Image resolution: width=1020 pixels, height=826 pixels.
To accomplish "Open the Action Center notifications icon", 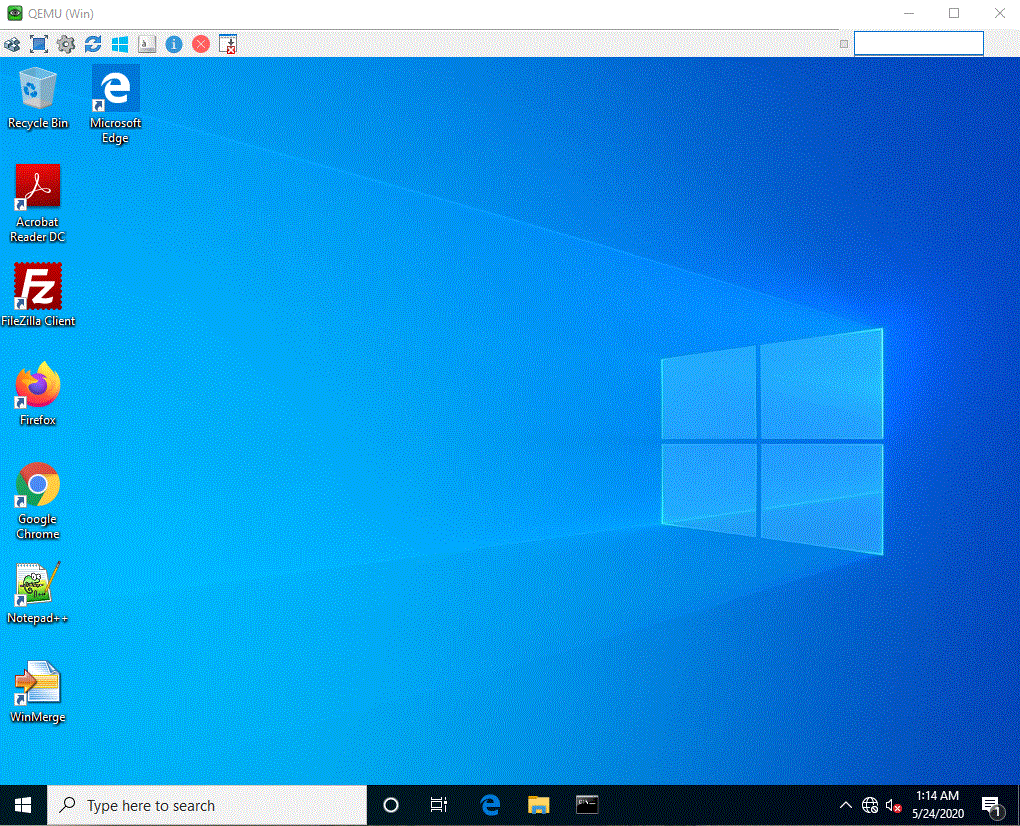I will (x=992, y=806).
